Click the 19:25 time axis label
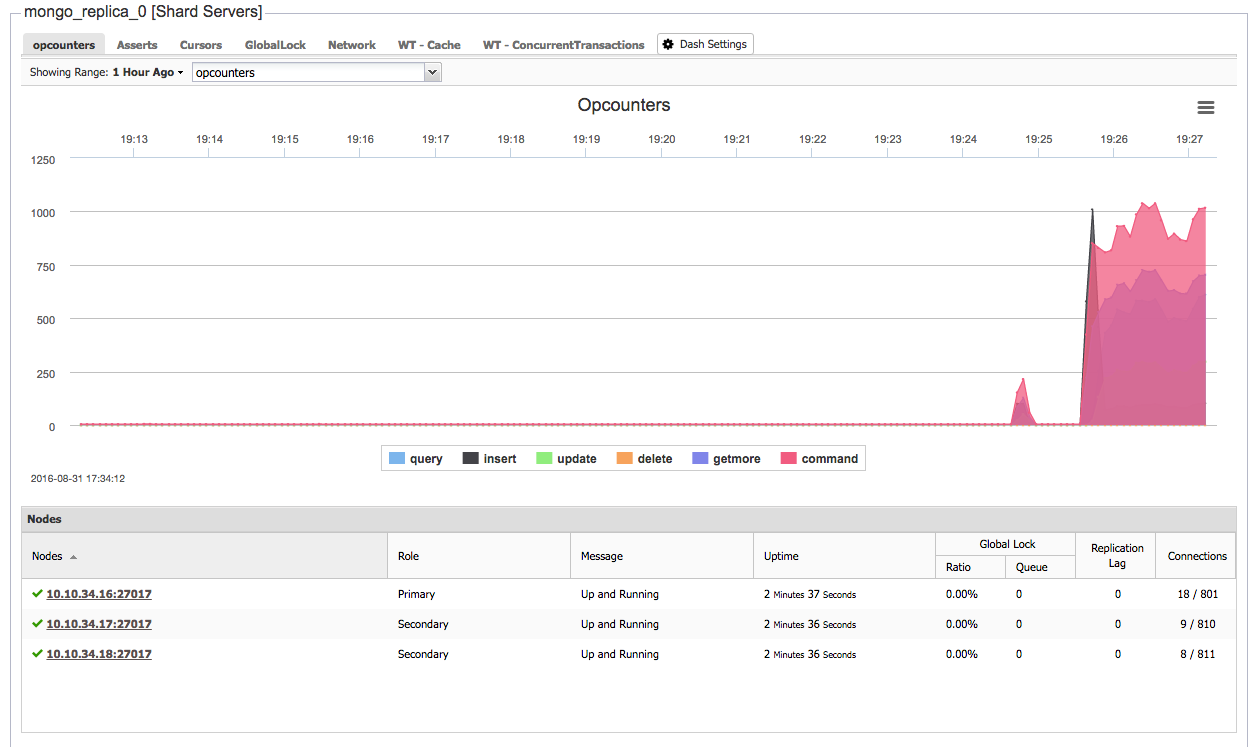The height and width of the screenshot is (747, 1255). tap(1038, 139)
